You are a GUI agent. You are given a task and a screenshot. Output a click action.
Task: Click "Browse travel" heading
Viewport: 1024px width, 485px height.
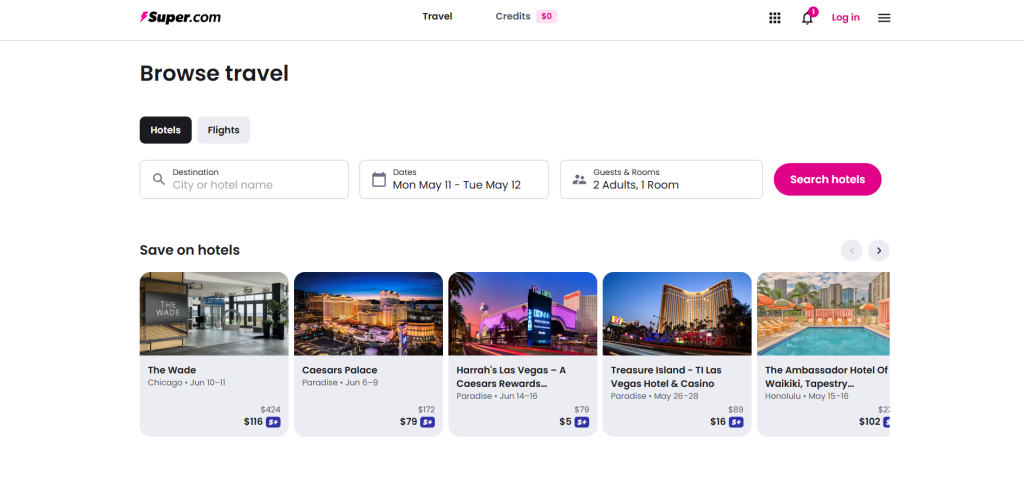pyautogui.click(x=214, y=73)
